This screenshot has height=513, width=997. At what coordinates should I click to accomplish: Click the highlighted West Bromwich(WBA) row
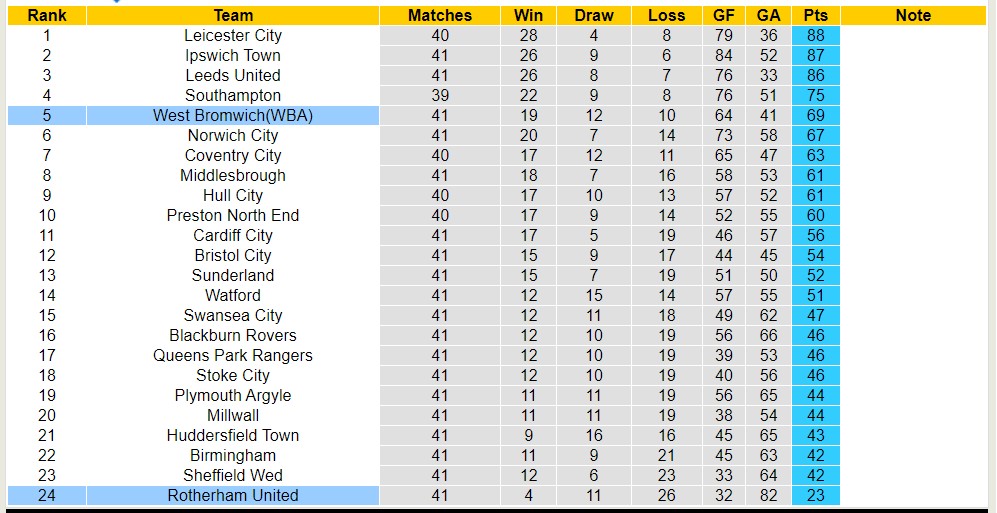tap(233, 115)
